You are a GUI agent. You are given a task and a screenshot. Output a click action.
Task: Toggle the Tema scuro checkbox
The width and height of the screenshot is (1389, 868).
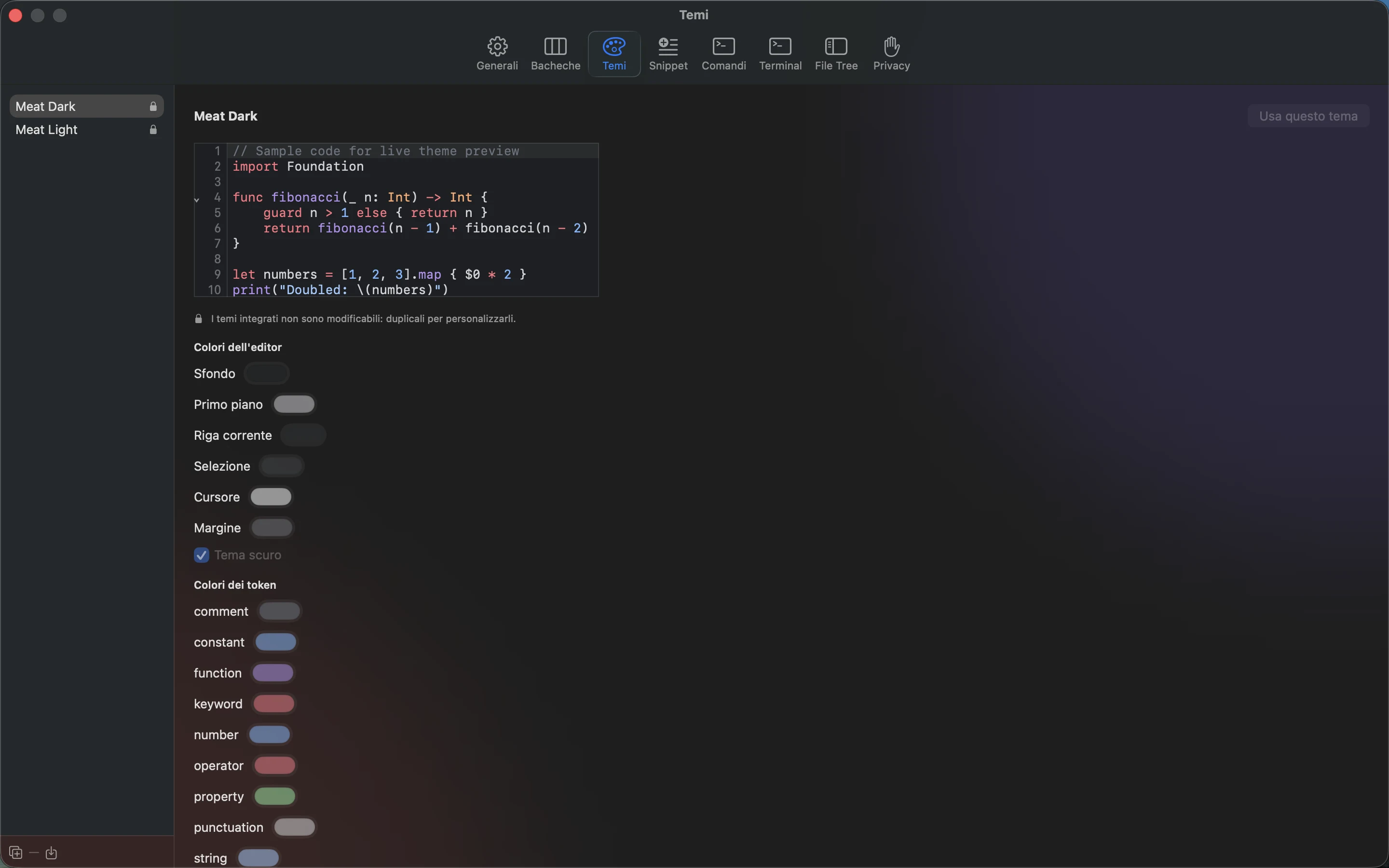pos(202,555)
